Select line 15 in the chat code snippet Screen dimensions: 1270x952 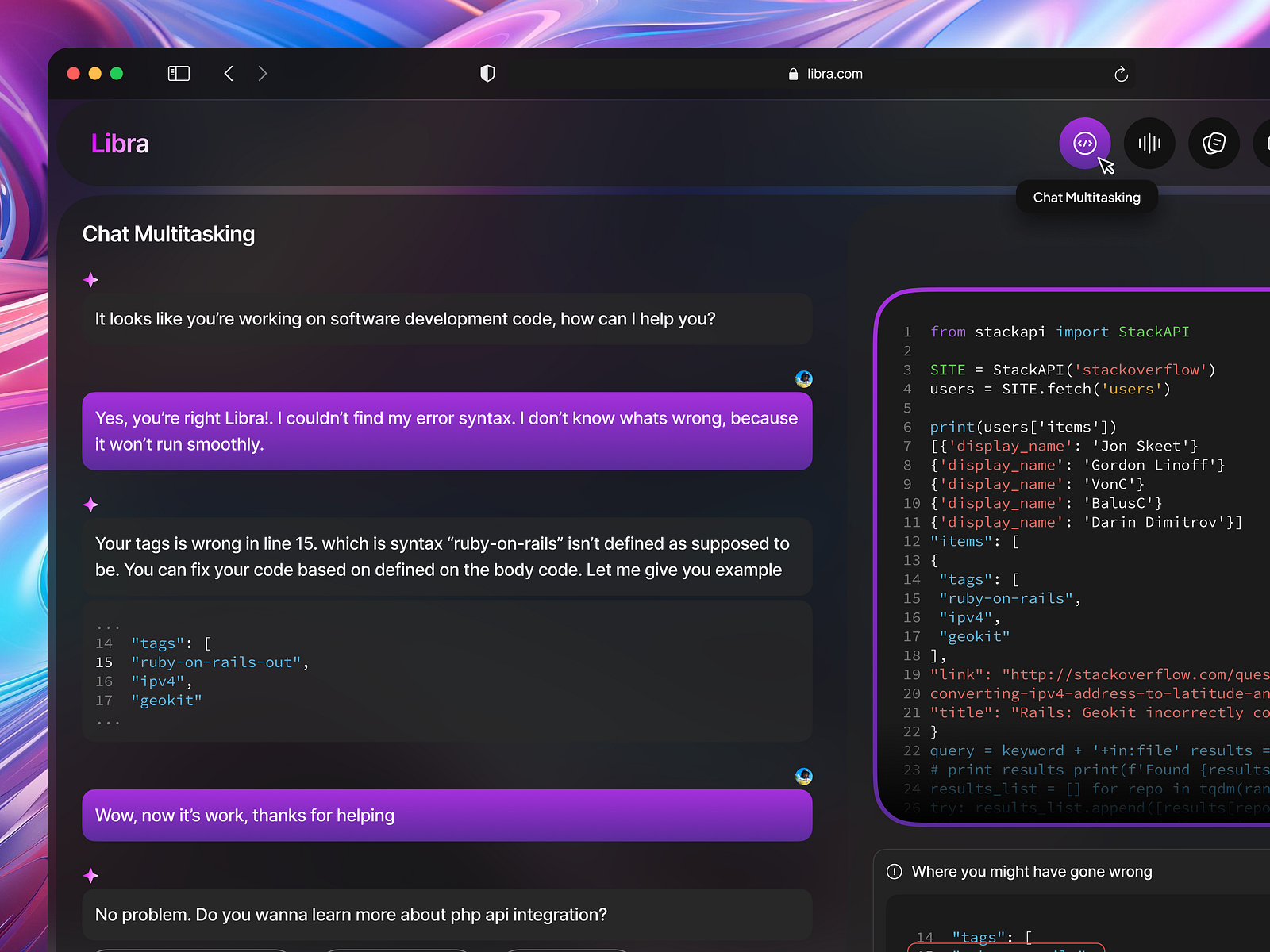(x=202, y=662)
